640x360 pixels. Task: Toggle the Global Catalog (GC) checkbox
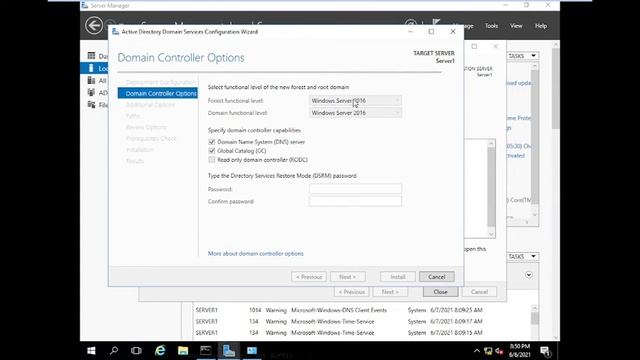[211, 151]
